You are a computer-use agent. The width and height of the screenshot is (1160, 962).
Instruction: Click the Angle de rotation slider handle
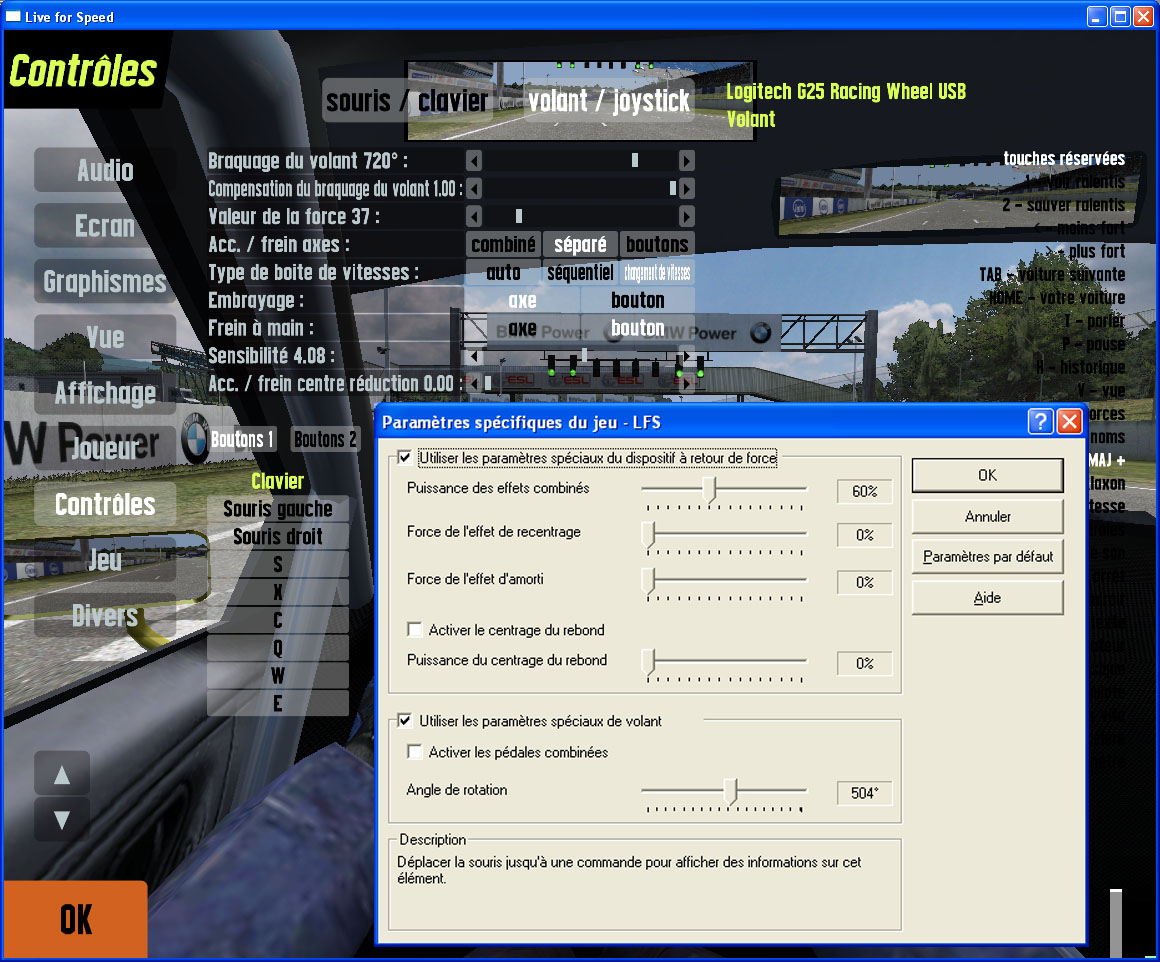tap(731, 791)
